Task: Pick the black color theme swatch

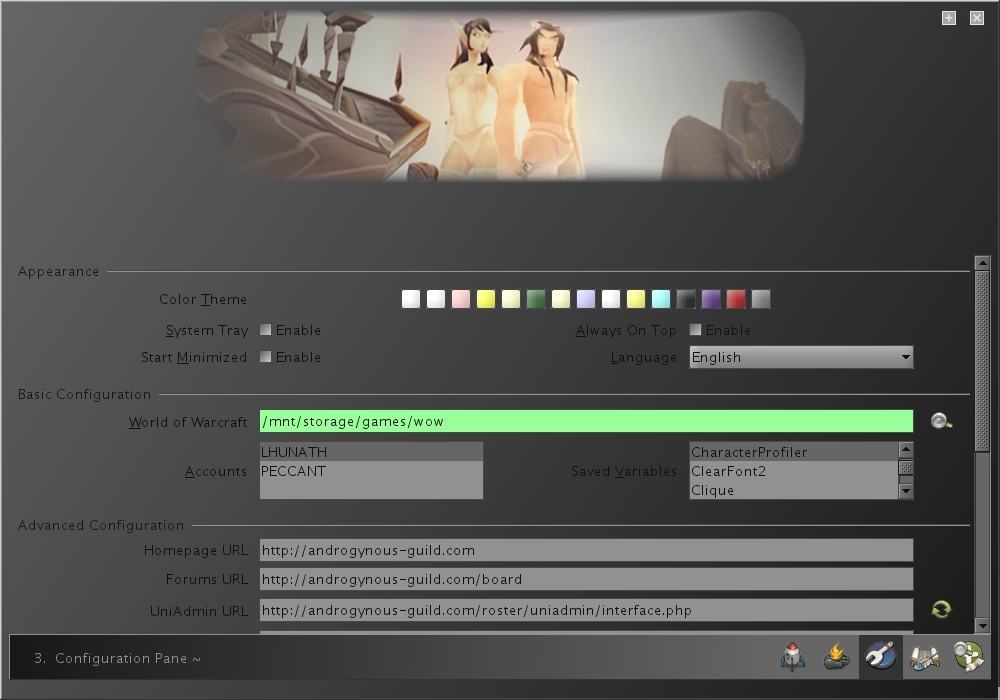Action: tap(686, 299)
